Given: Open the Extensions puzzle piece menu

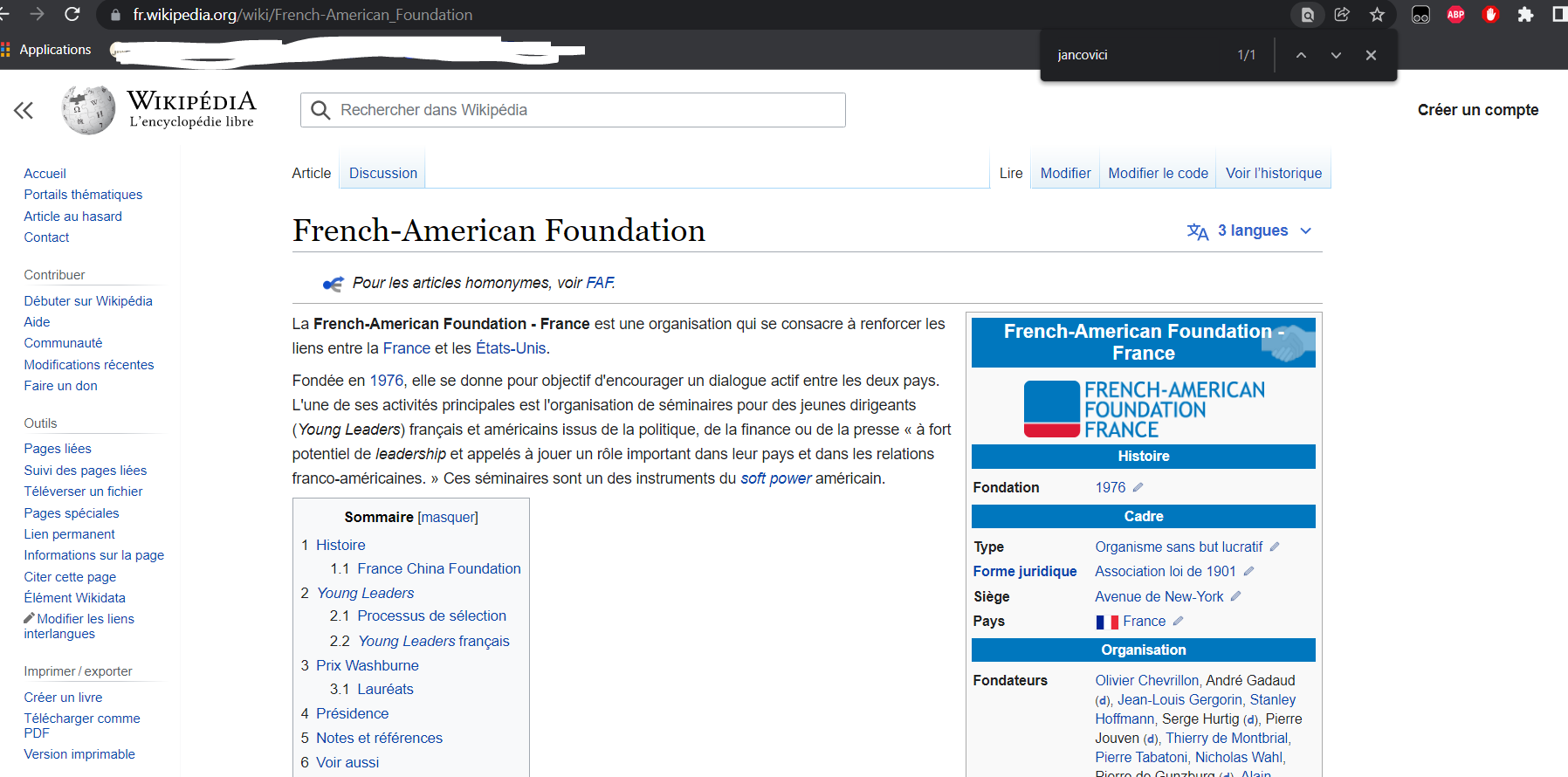Looking at the screenshot, I should point(1525,15).
